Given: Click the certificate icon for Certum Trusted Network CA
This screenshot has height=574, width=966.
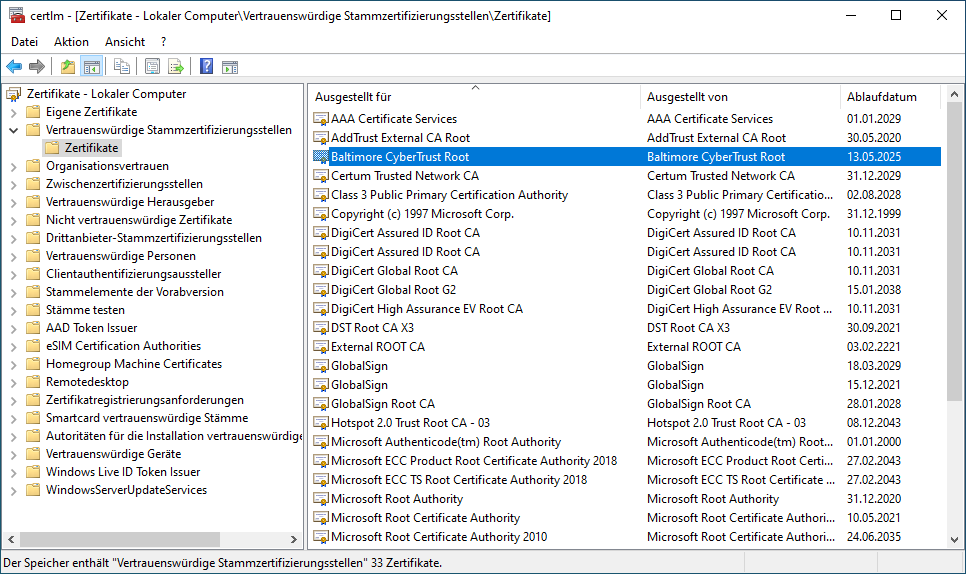Looking at the screenshot, I should 320,176.
